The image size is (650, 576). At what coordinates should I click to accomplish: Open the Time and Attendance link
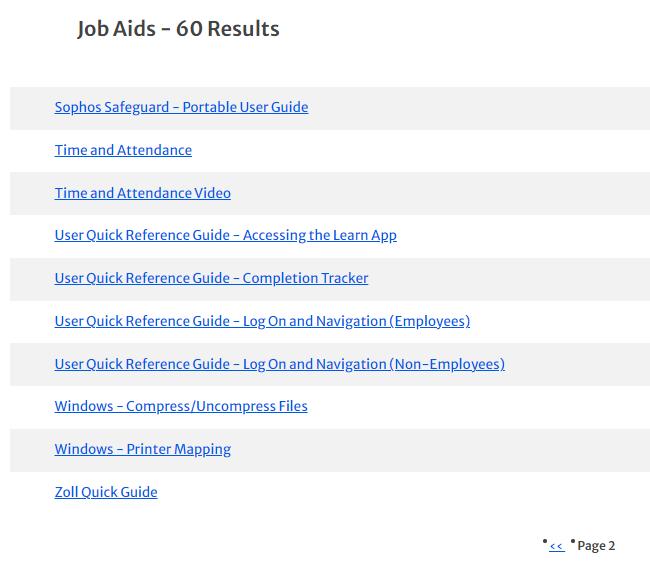(x=123, y=150)
